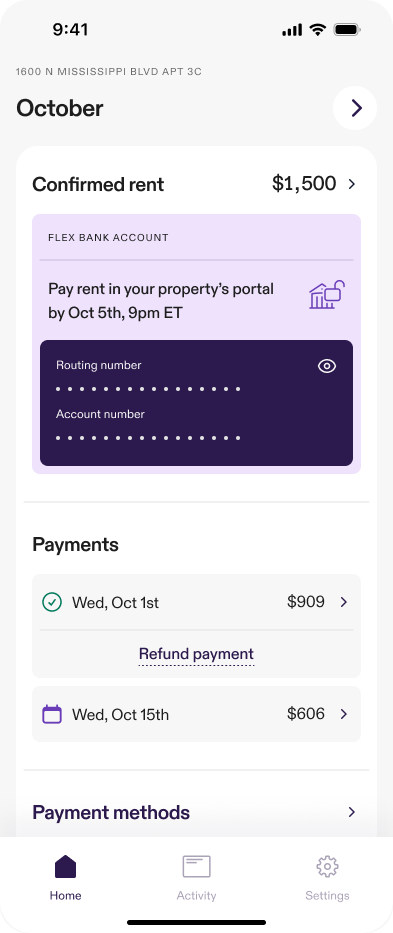
Task: Open the Activity card icon
Action: click(x=196, y=866)
